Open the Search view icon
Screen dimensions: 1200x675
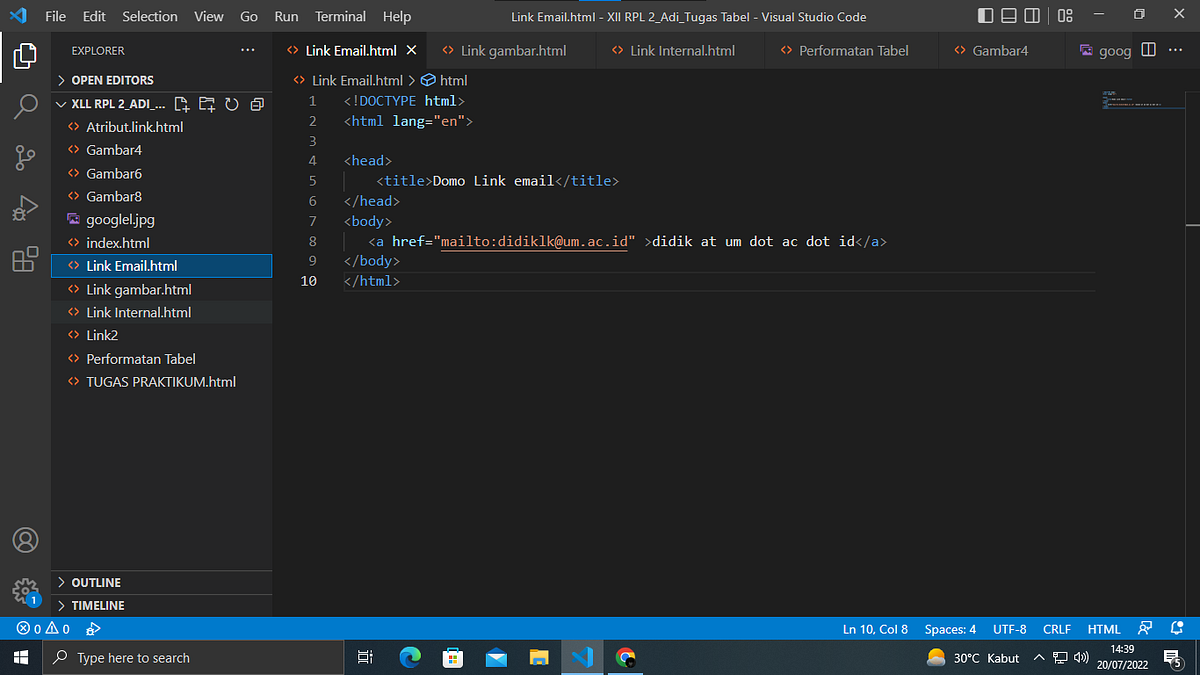(x=25, y=106)
